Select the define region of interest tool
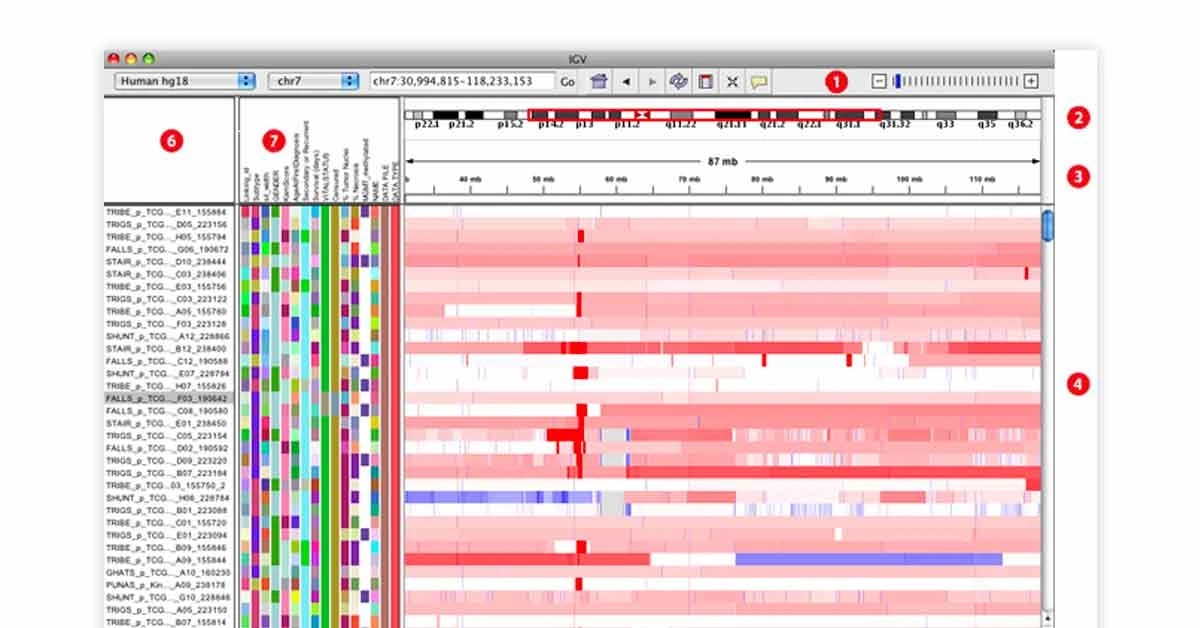 tap(707, 82)
